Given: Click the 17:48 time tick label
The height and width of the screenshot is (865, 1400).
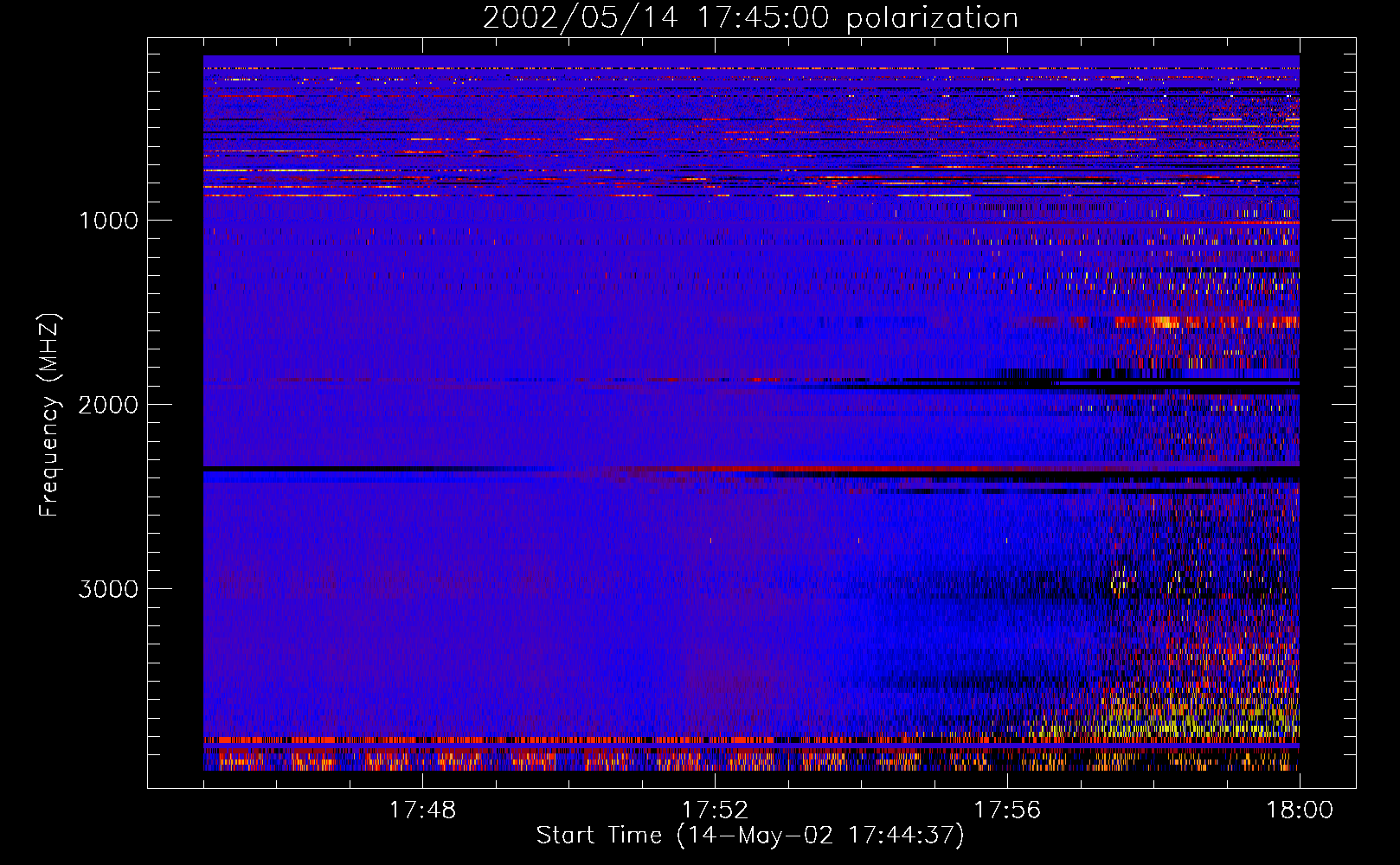Looking at the screenshot, I should (422, 811).
